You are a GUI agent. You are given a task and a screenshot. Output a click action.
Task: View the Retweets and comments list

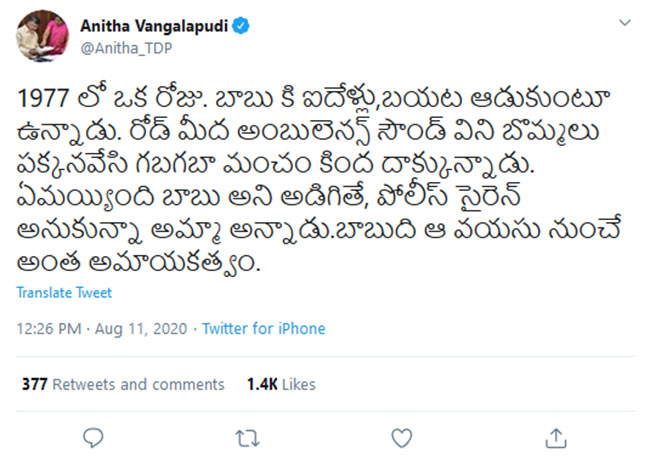137,384
